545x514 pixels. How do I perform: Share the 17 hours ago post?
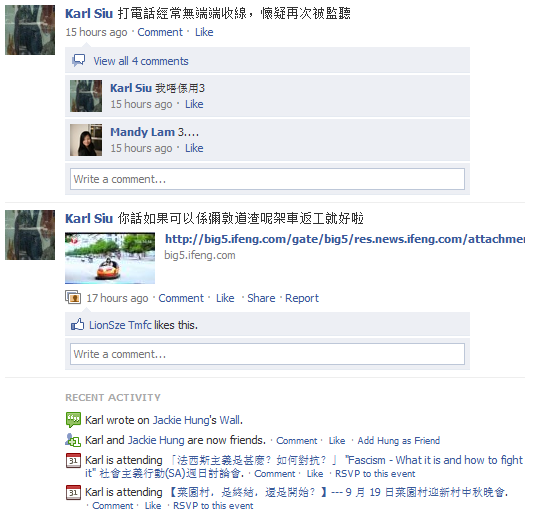tap(261, 298)
